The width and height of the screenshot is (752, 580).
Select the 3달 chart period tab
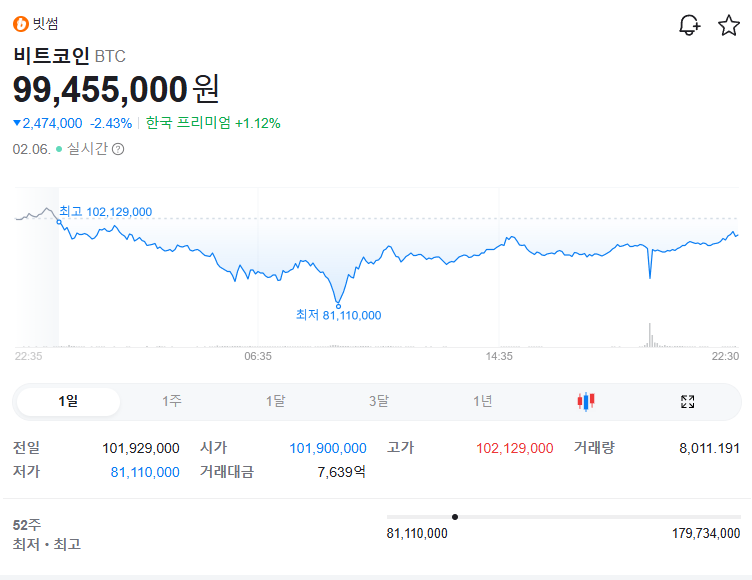(x=379, y=401)
